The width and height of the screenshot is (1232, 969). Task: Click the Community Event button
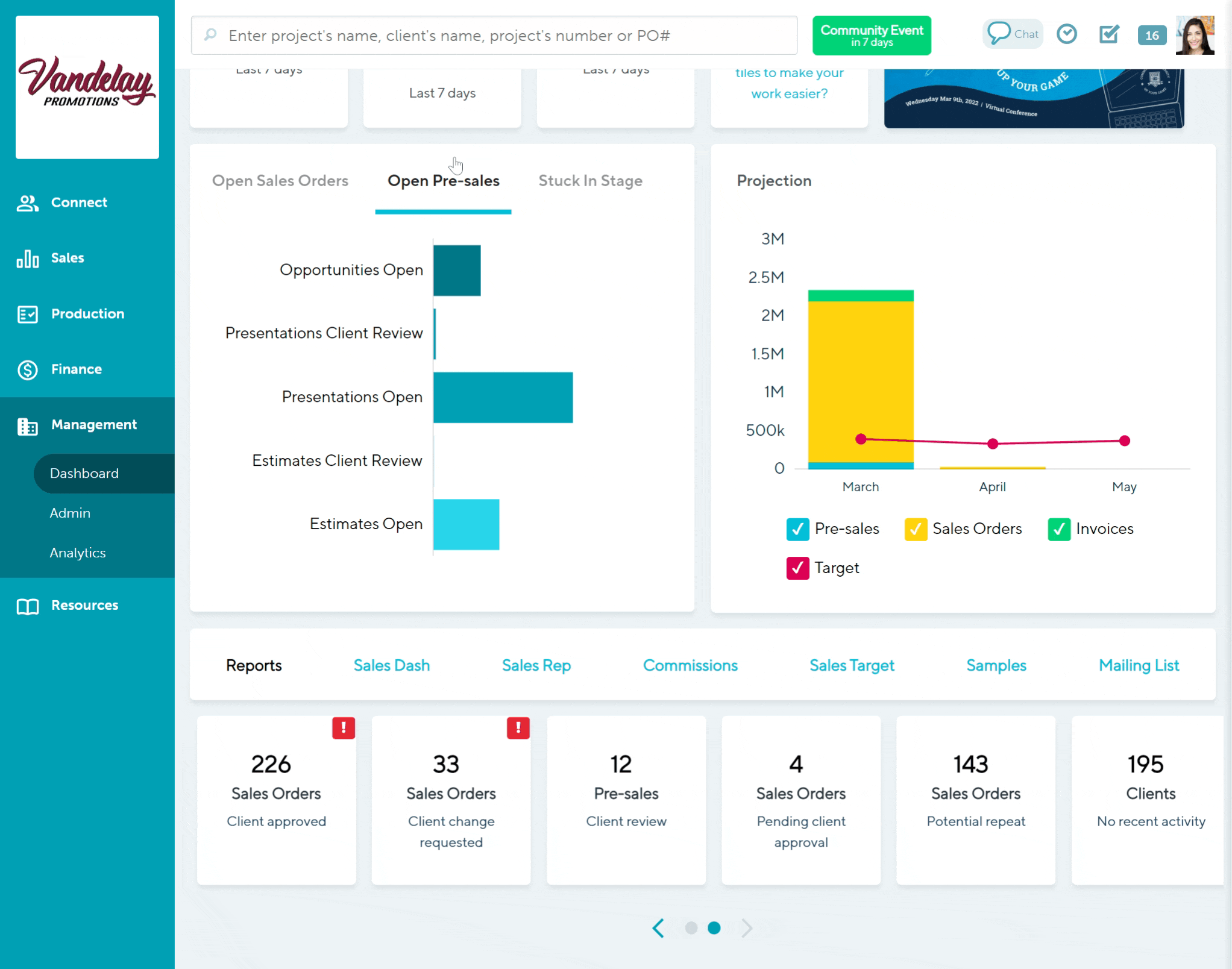pos(871,36)
